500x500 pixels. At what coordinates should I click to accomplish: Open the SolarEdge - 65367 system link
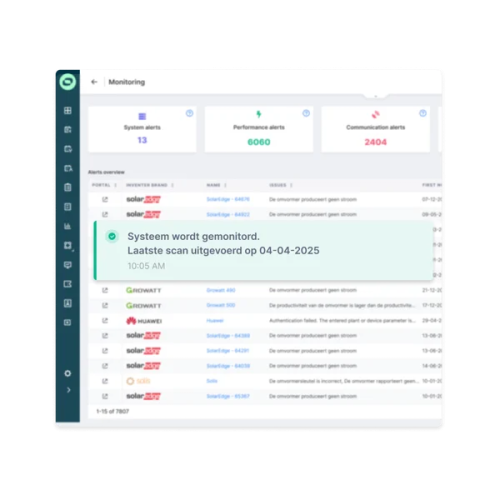(228, 396)
